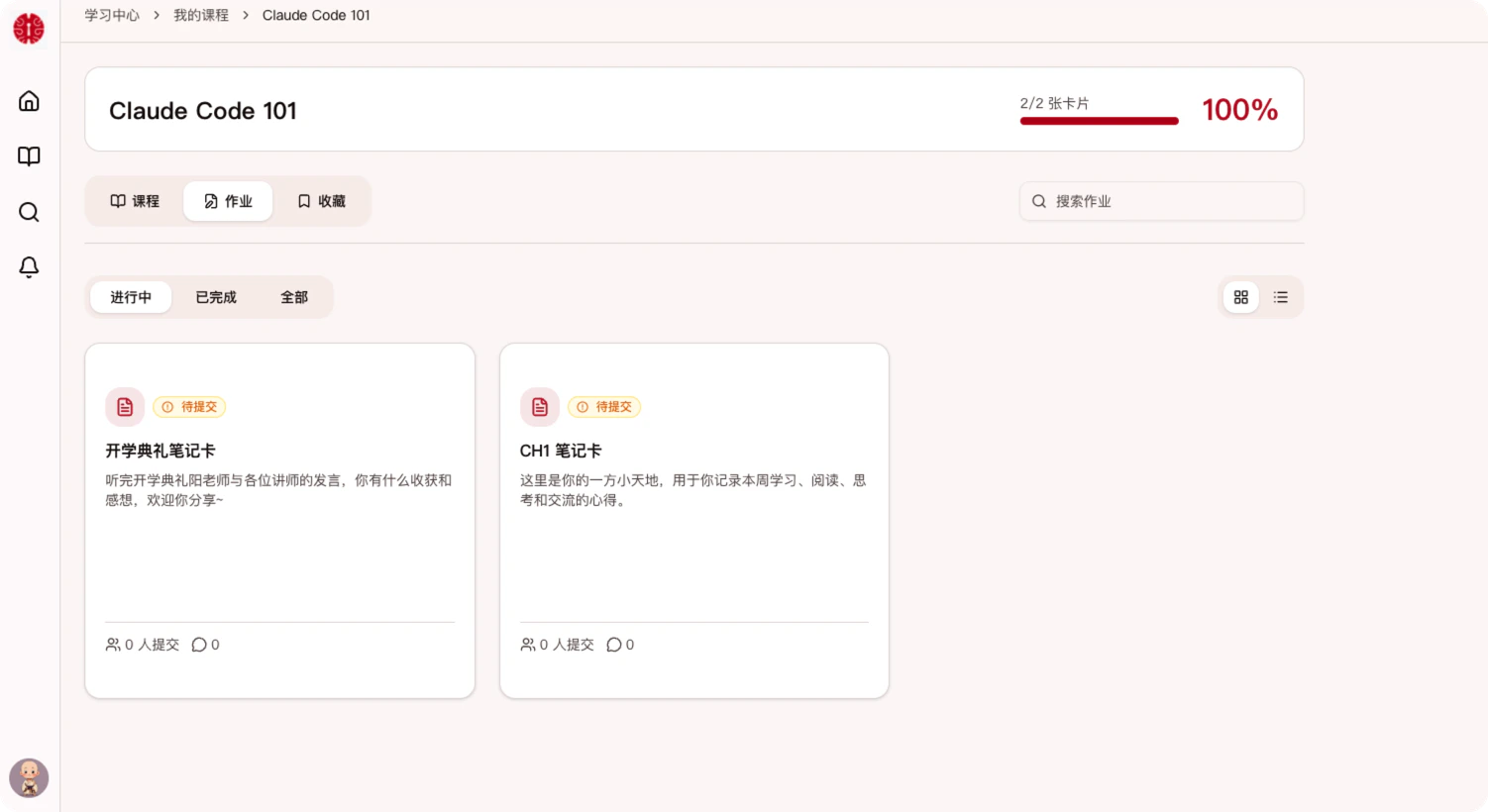Click the red app logo icon
Image resolution: width=1488 pixels, height=812 pixels.
pos(29,29)
